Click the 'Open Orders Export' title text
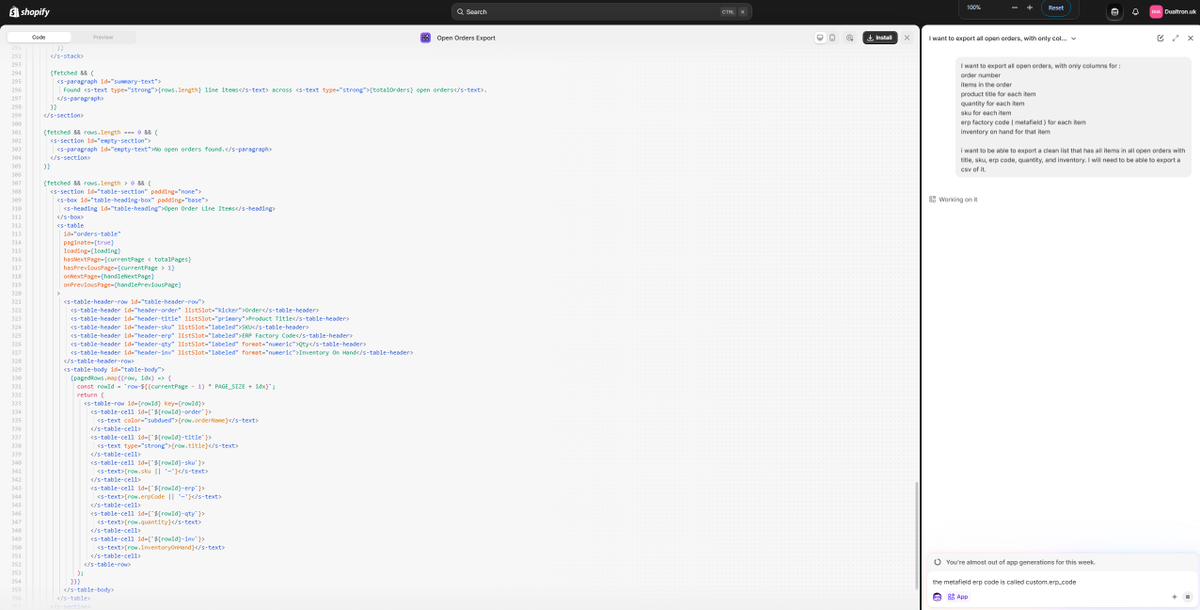The height and width of the screenshot is (610, 1200). 466,38
